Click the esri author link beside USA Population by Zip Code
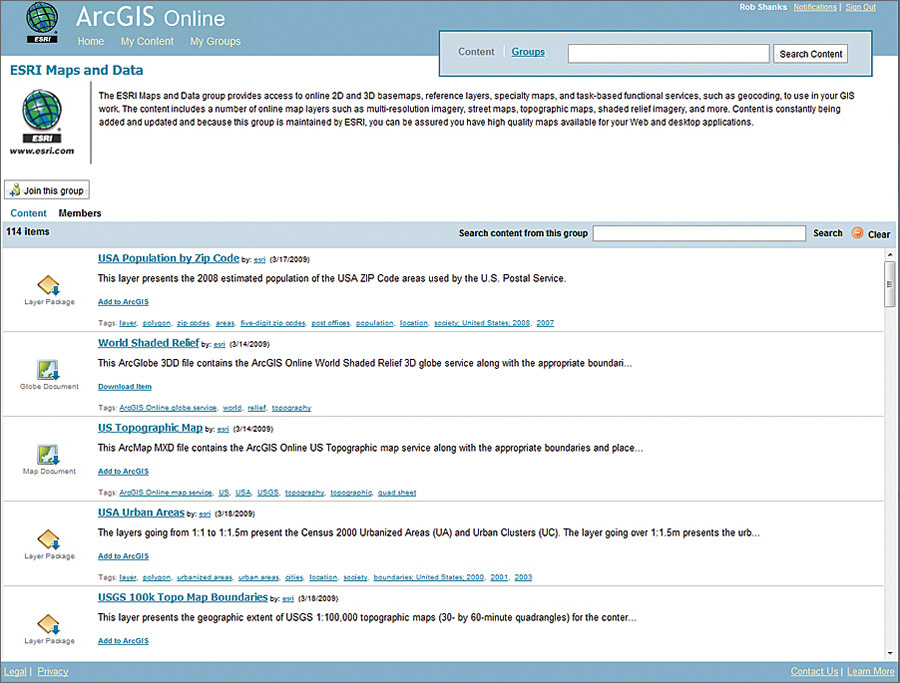The image size is (900, 683). tap(259, 260)
